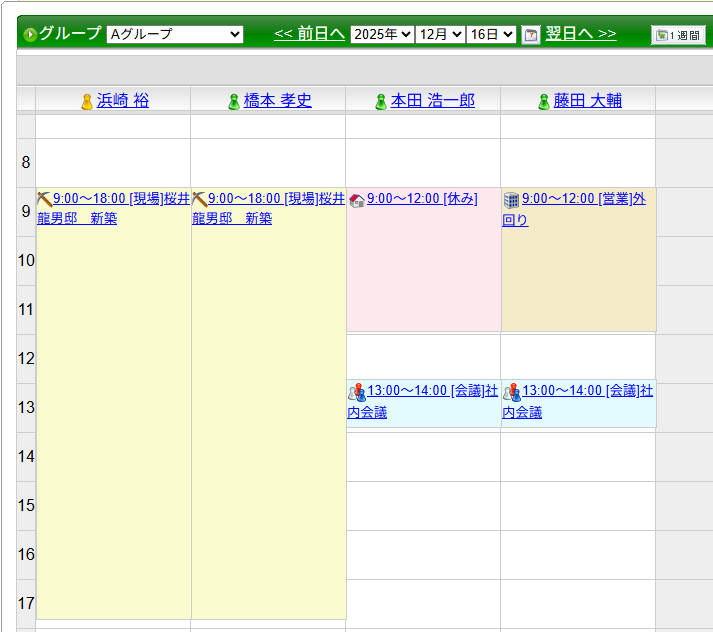713x632 pixels.
Task: Click the meeting icon on 本田's 会議 event
Action: 357,392
